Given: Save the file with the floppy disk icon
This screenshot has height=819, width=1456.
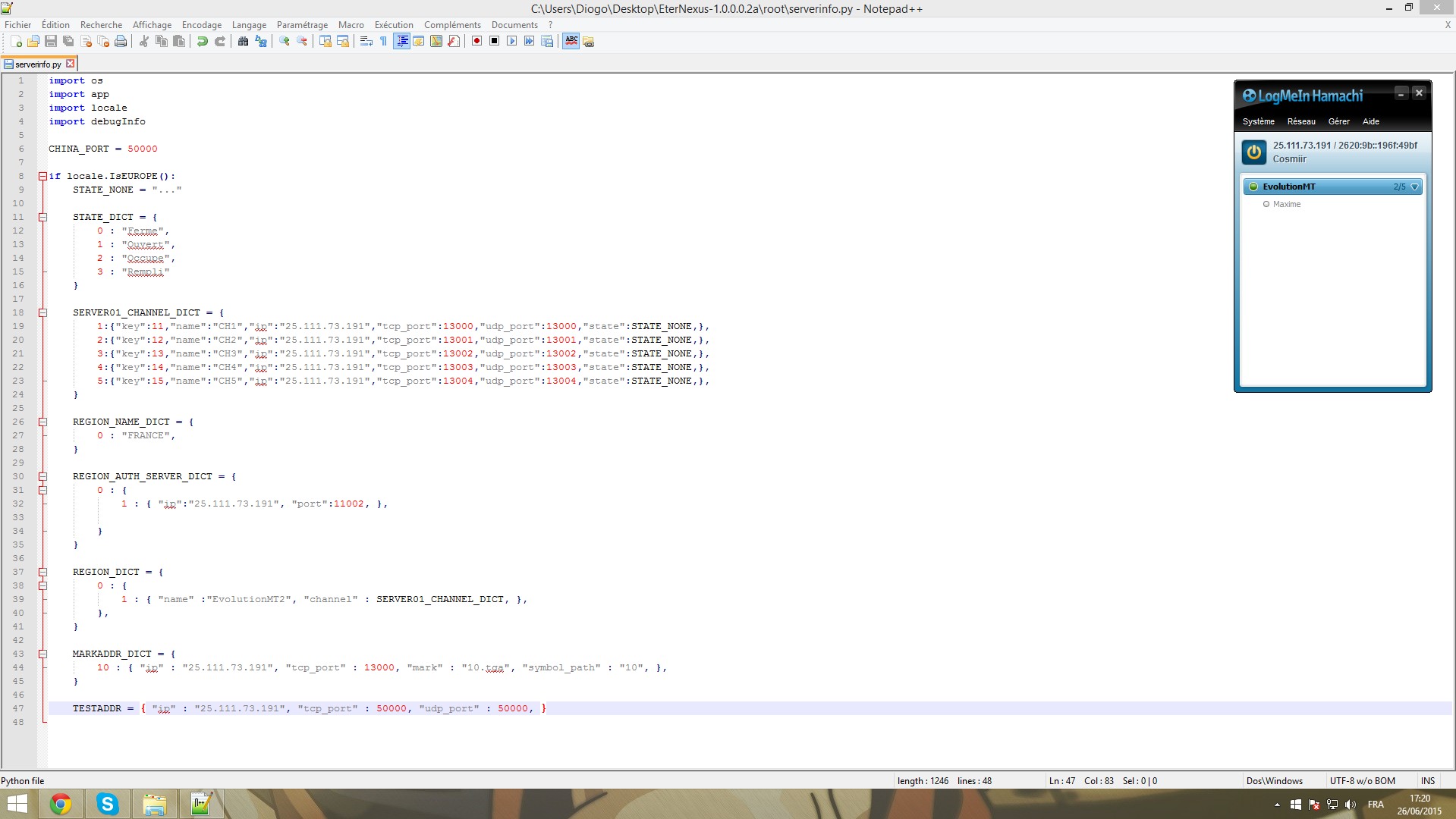Looking at the screenshot, I should (x=51, y=42).
